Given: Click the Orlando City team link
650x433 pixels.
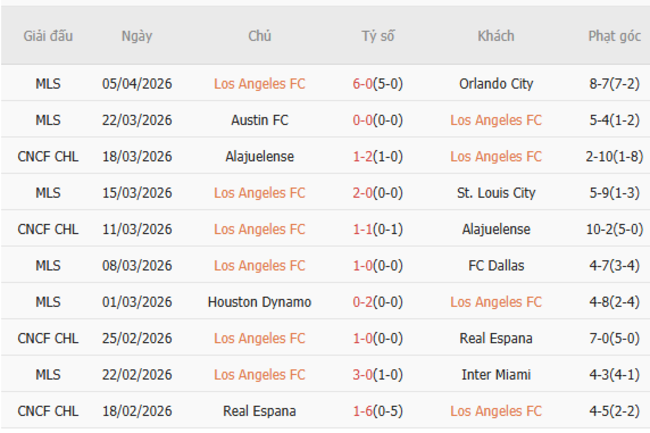Looking at the screenshot, I should click(496, 84).
